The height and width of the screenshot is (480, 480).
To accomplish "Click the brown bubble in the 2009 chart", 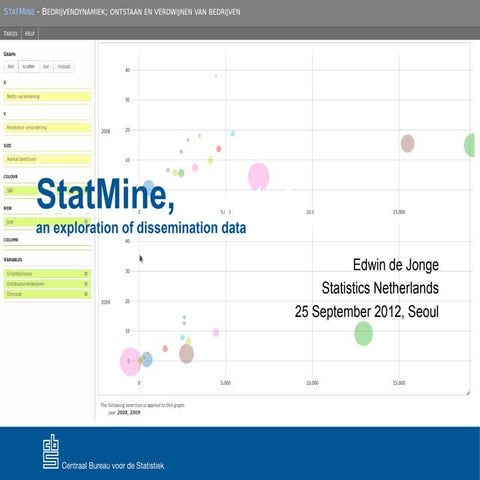I will click(186, 354).
